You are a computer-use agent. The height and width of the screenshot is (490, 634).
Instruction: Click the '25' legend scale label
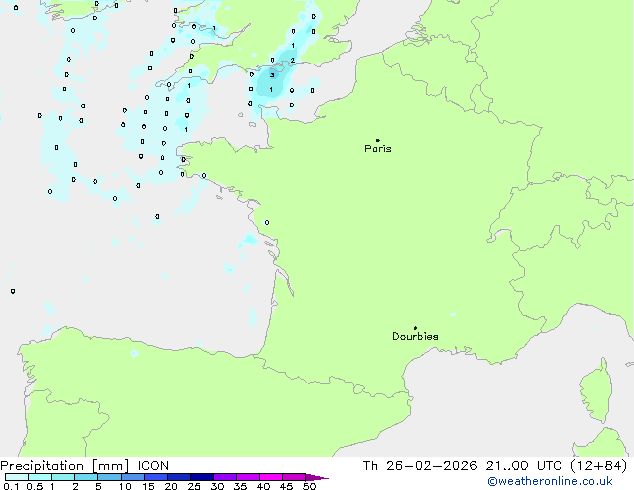[x=194, y=486]
